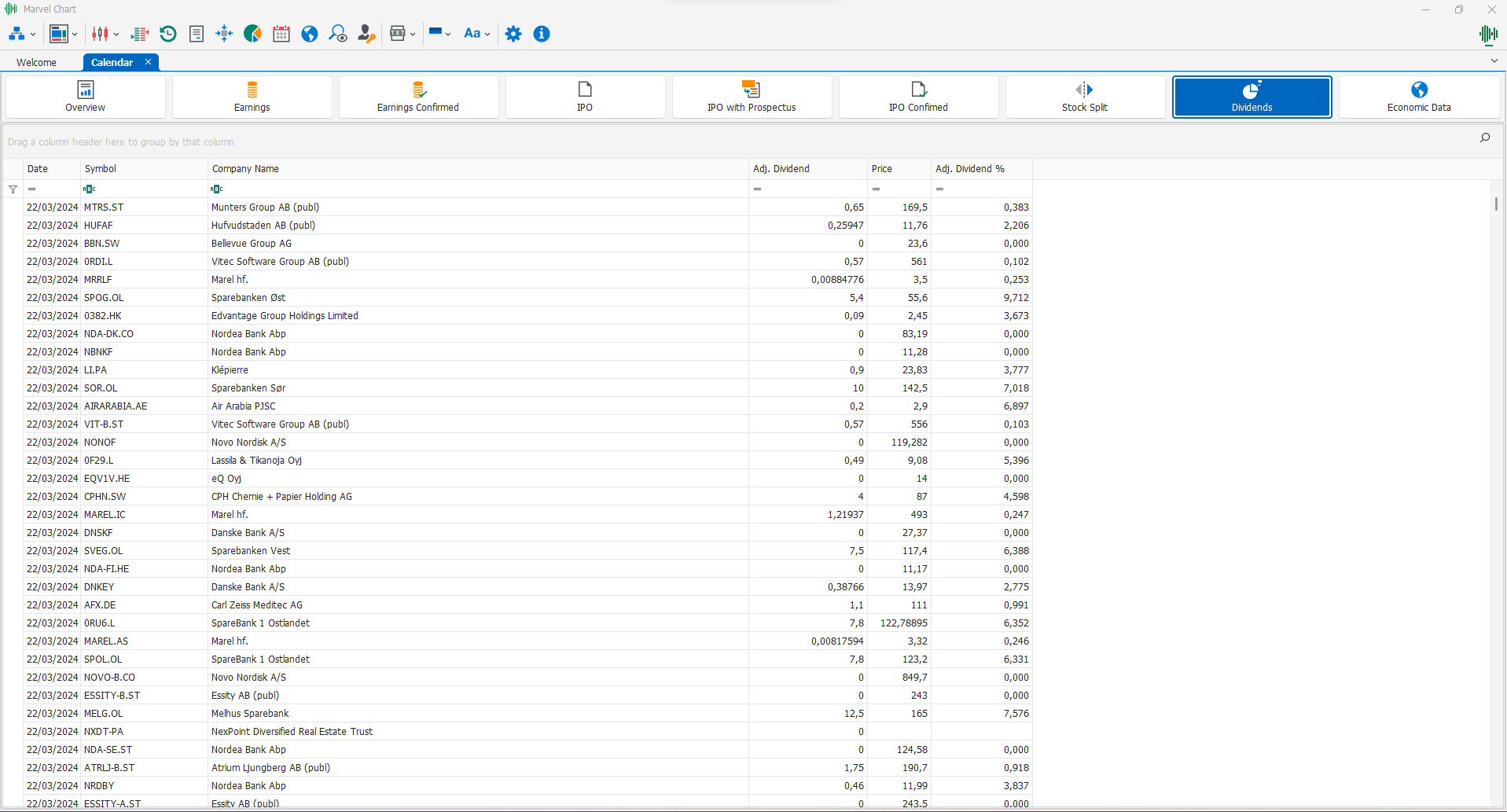
Task: Open the Earnings calendar view
Action: click(x=252, y=97)
